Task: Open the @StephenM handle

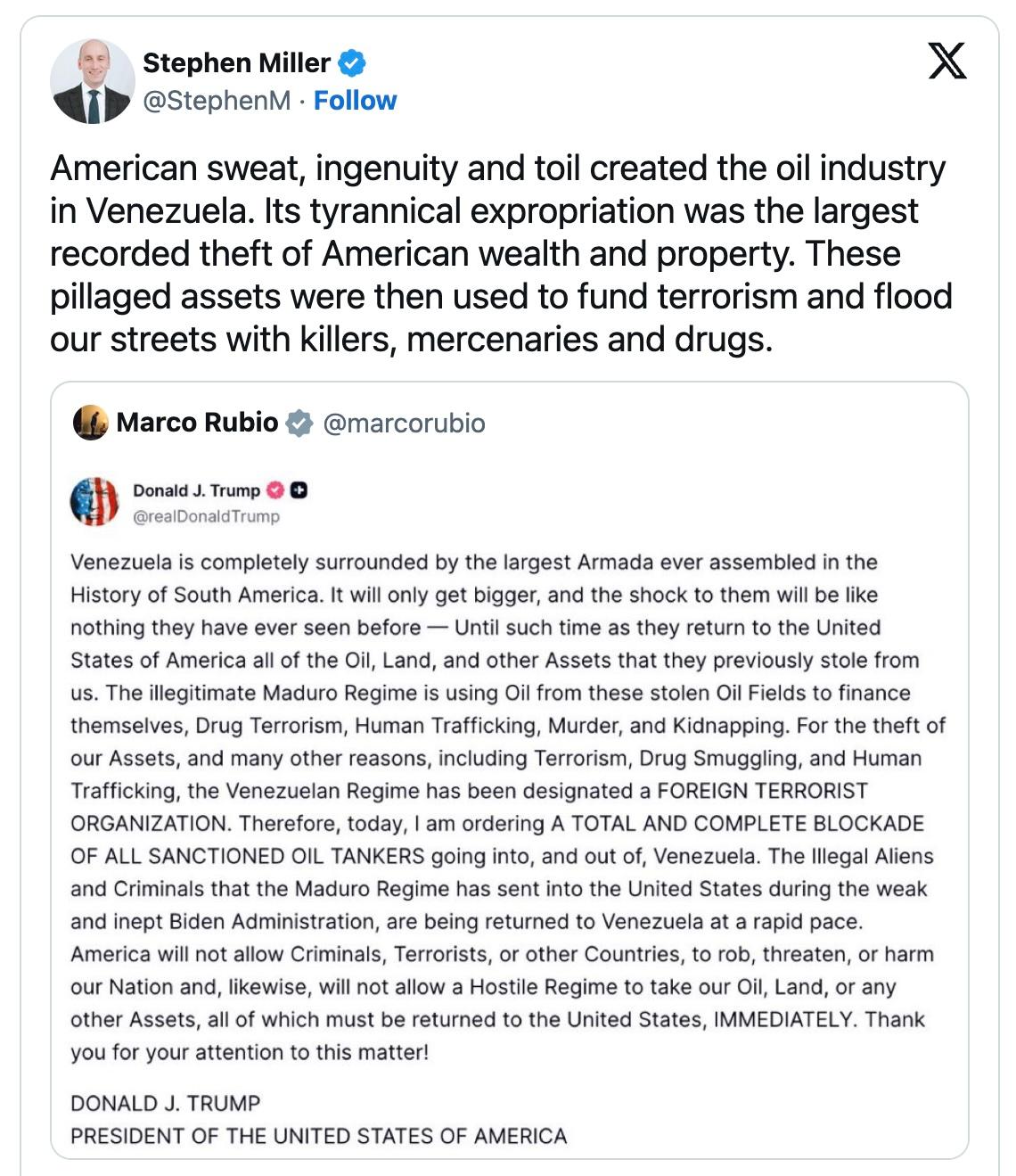Action: pyautogui.click(x=217, y=101)
